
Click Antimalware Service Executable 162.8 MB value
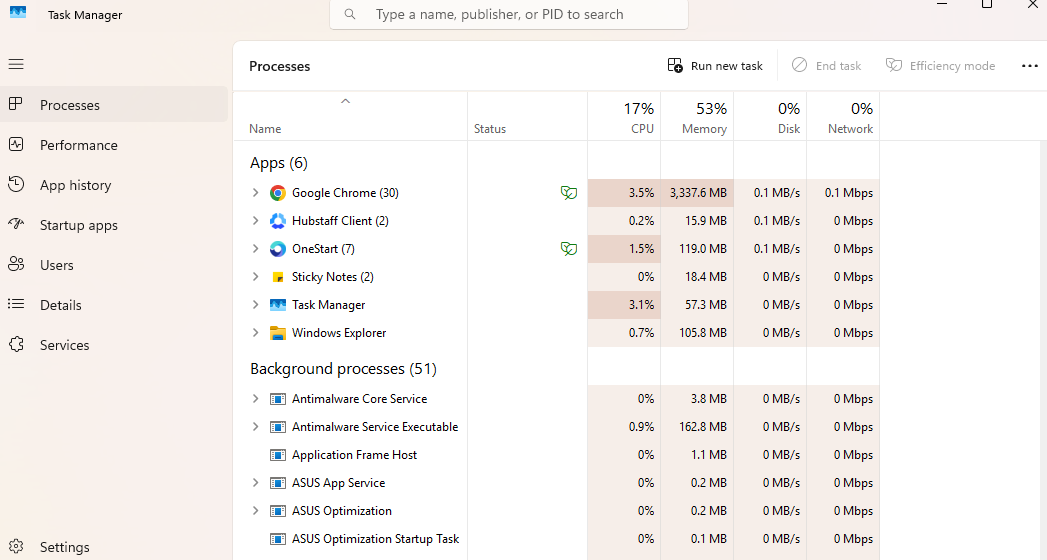702,427
